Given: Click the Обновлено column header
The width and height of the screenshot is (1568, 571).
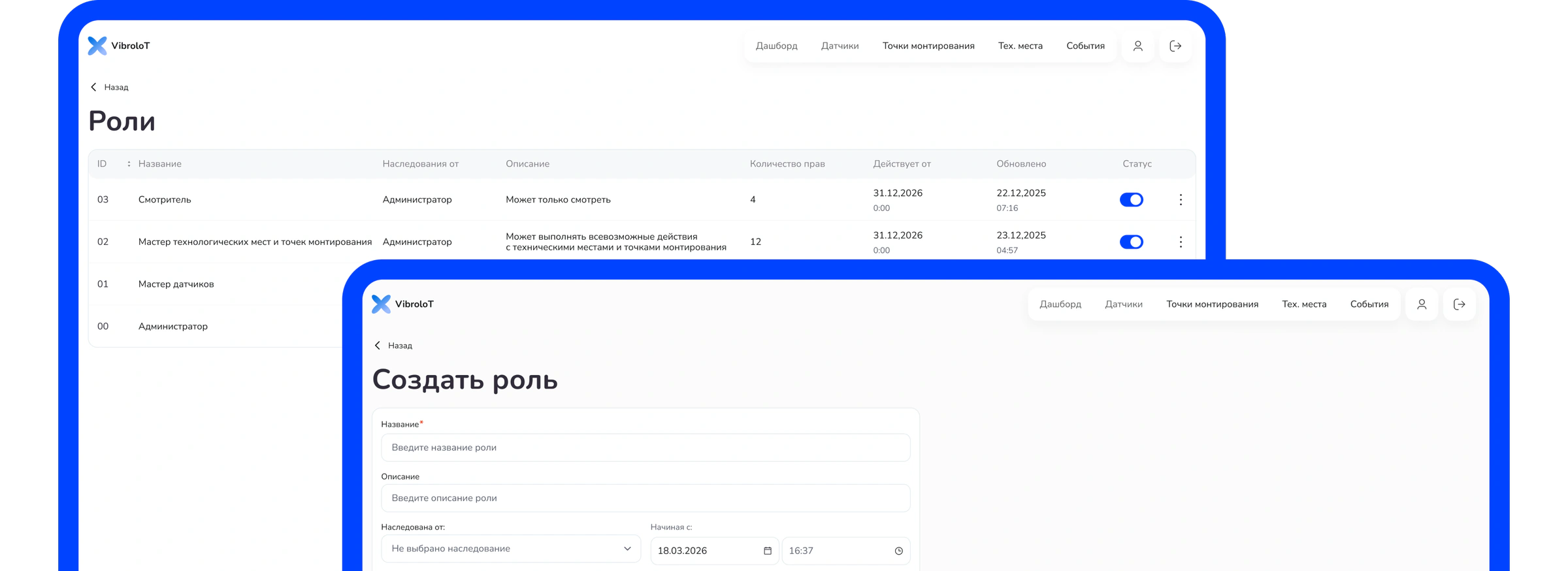Looking at the screenshot, I should [x=1021, y=164].
